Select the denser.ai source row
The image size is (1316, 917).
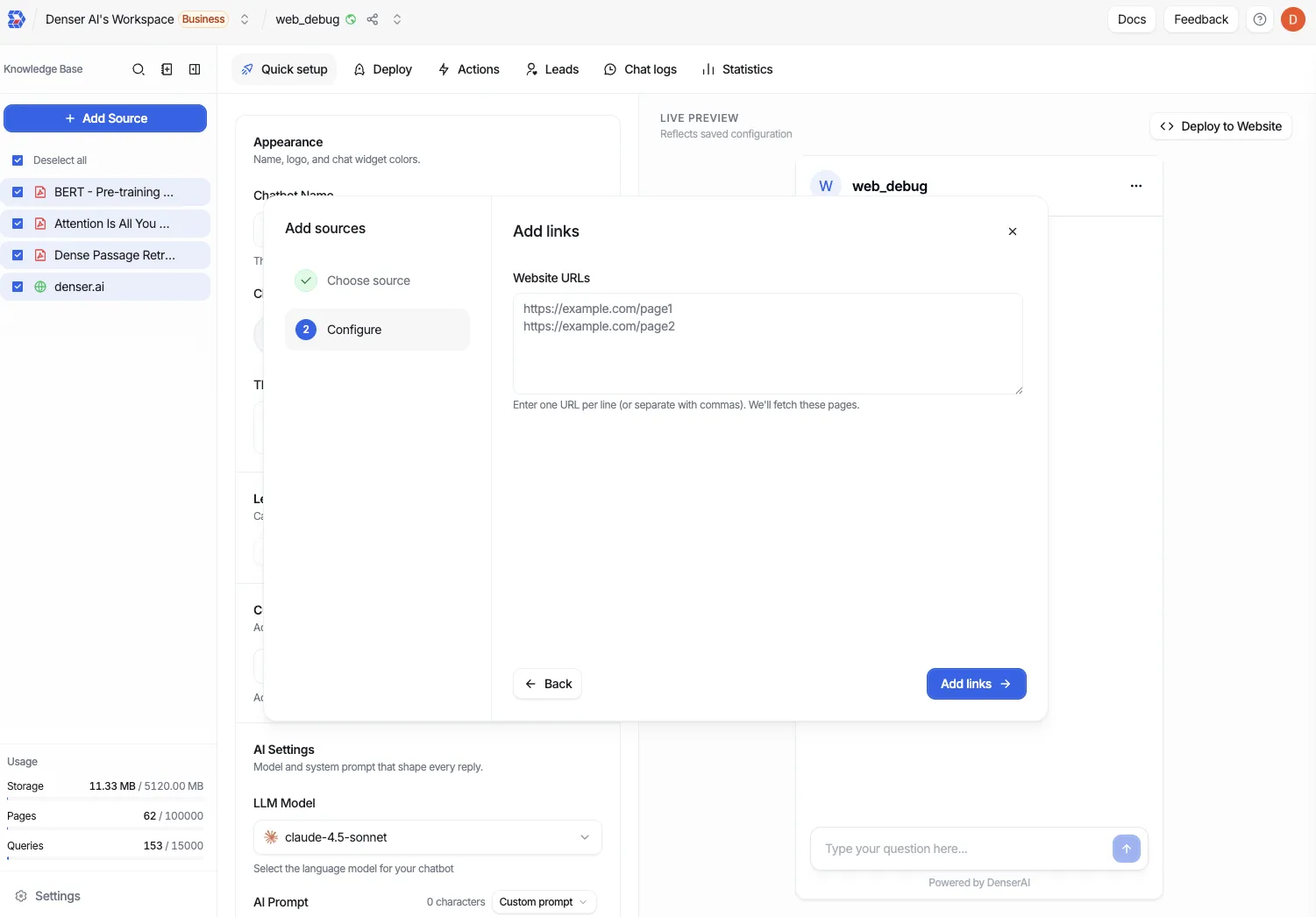pos(105,287)
